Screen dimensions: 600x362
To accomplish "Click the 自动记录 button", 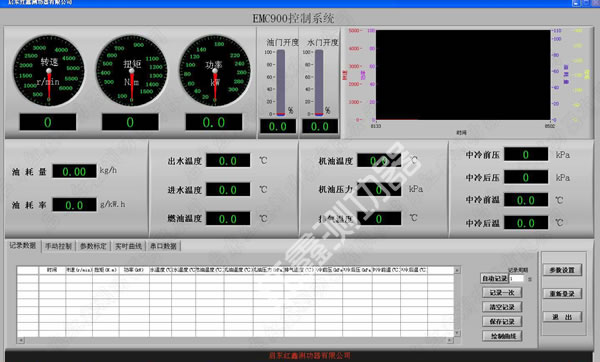I will tap(494, 279).
